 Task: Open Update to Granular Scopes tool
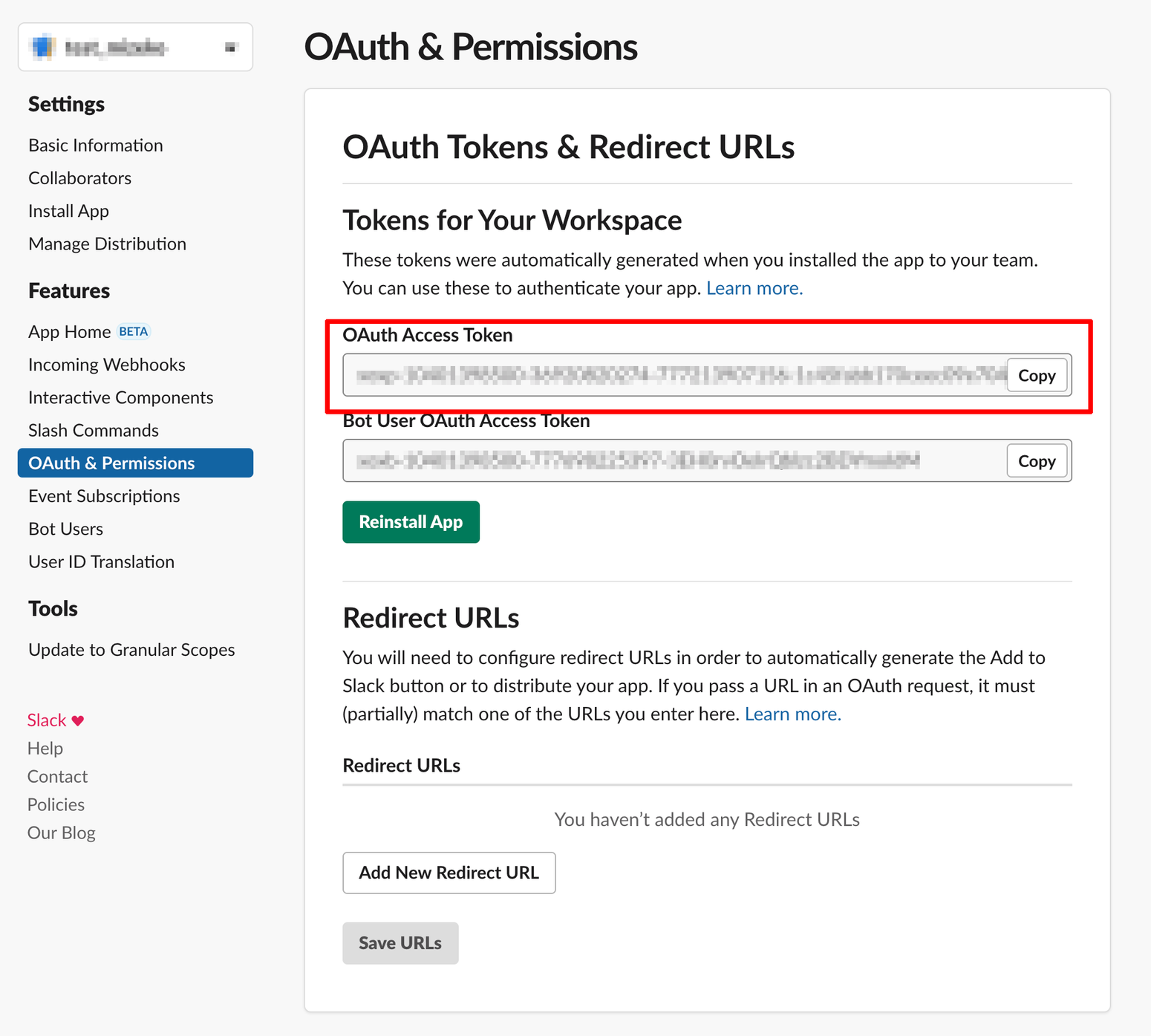click(x=131, y=650)
